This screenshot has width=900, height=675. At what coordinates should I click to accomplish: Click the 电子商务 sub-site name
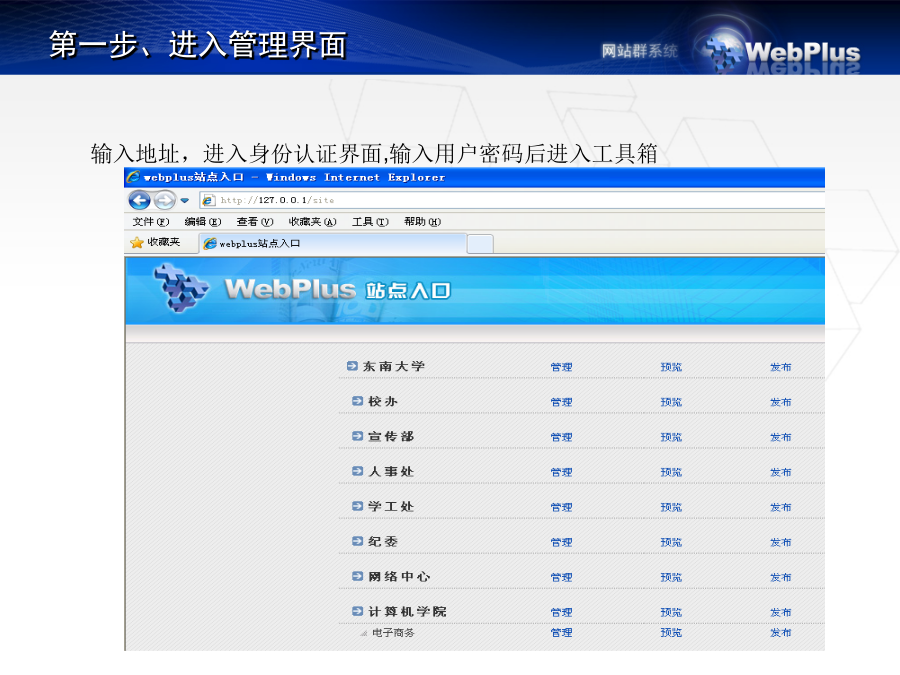coord(393,633)
